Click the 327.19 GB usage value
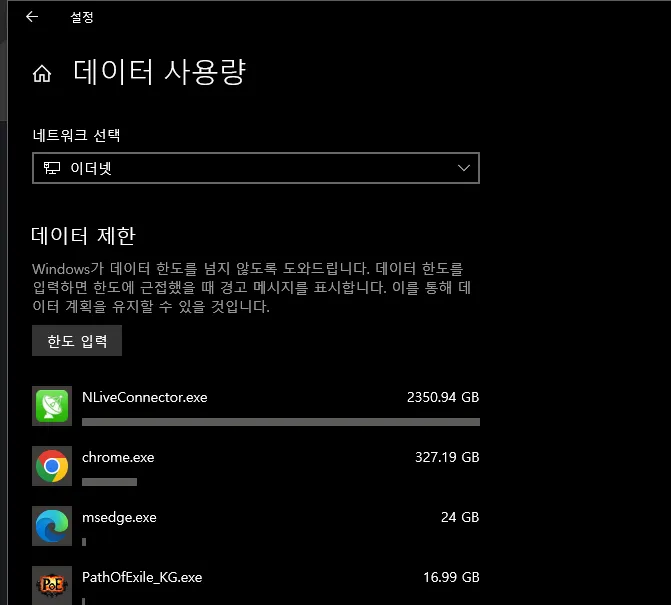The height and width of the screenshot is (605, 671). pos(447,457)
